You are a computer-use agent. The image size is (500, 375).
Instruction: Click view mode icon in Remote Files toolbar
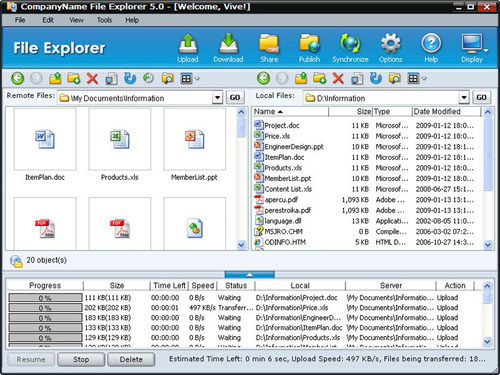(x=186, y=79)
